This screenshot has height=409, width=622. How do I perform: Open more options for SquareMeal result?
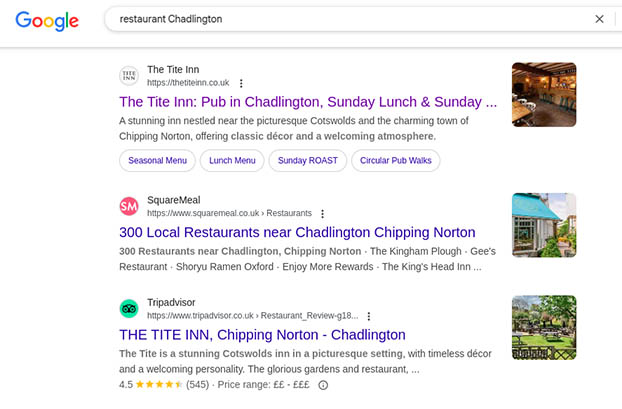tap(322, 213)
